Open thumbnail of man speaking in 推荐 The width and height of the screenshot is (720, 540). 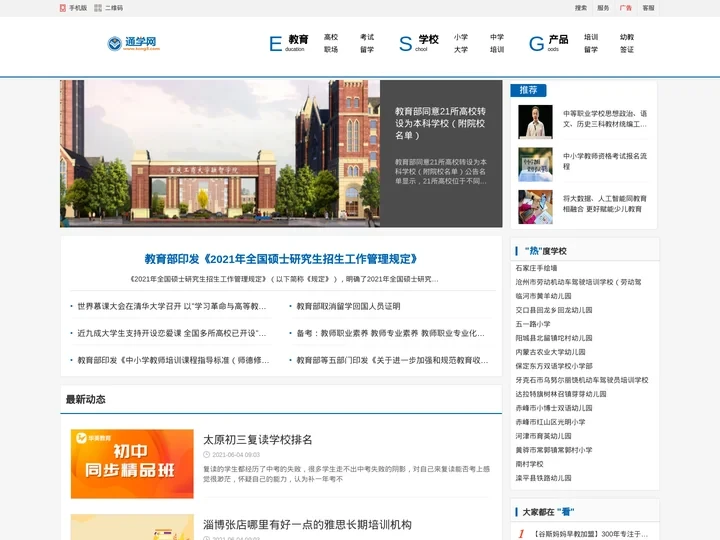(x=535, y=122)
